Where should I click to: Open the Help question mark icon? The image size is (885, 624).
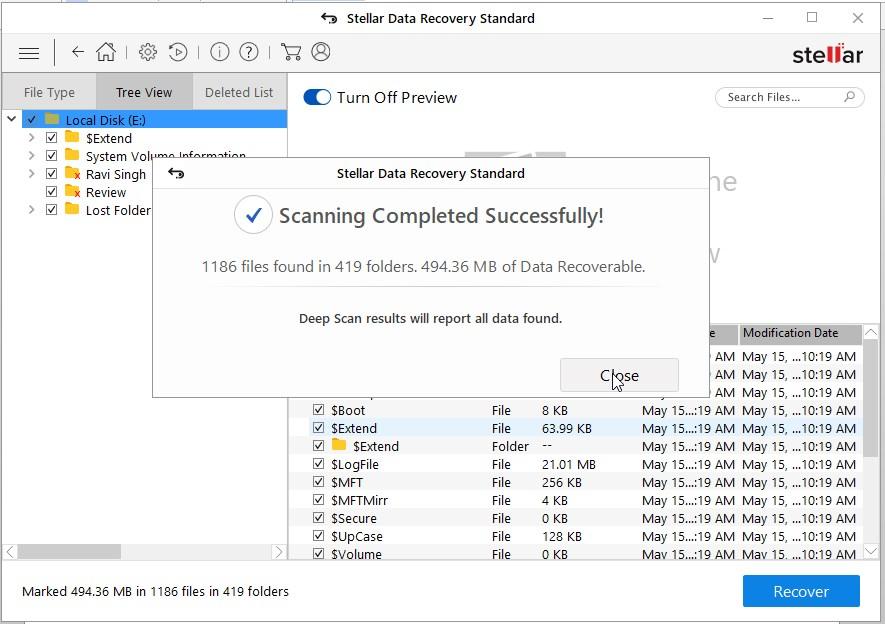(249, 52)
